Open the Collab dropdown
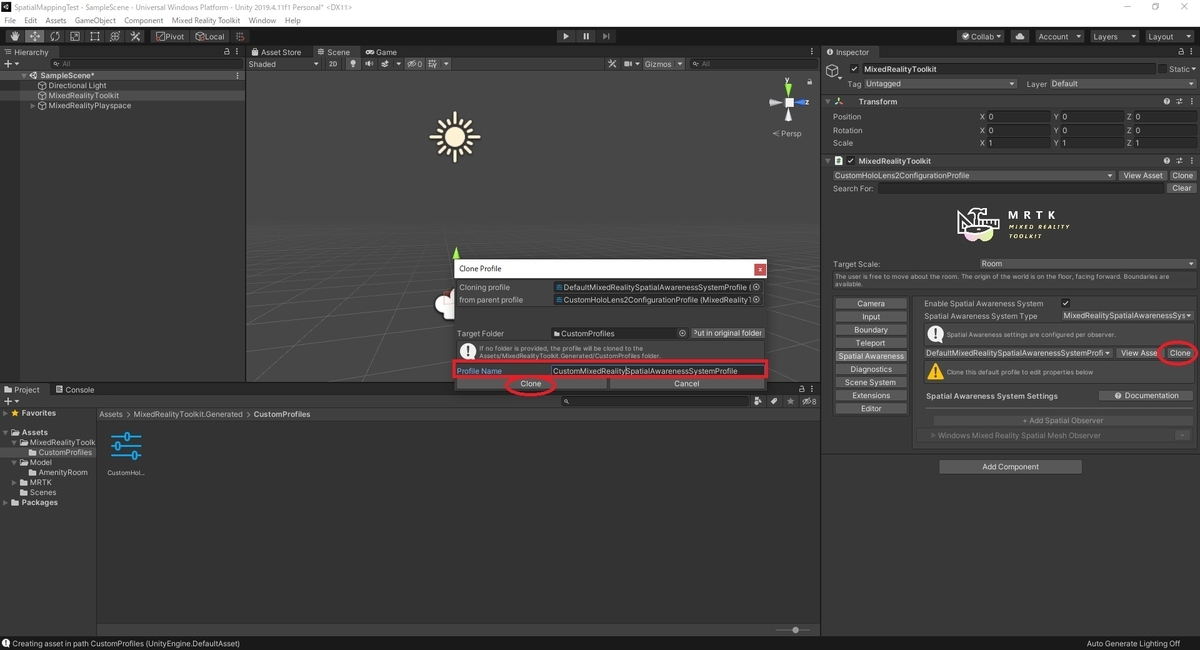The width and height of the screenshot is (1200, 650). point(981,36)
